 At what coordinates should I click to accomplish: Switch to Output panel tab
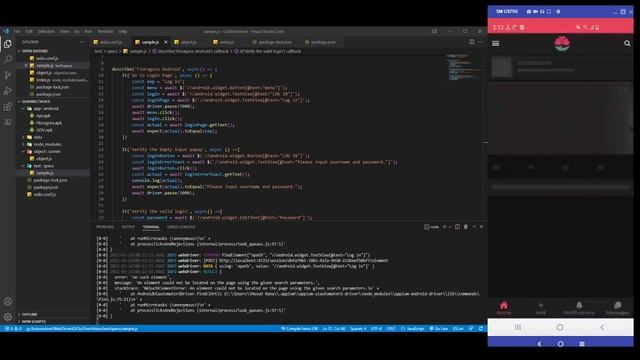128,227
